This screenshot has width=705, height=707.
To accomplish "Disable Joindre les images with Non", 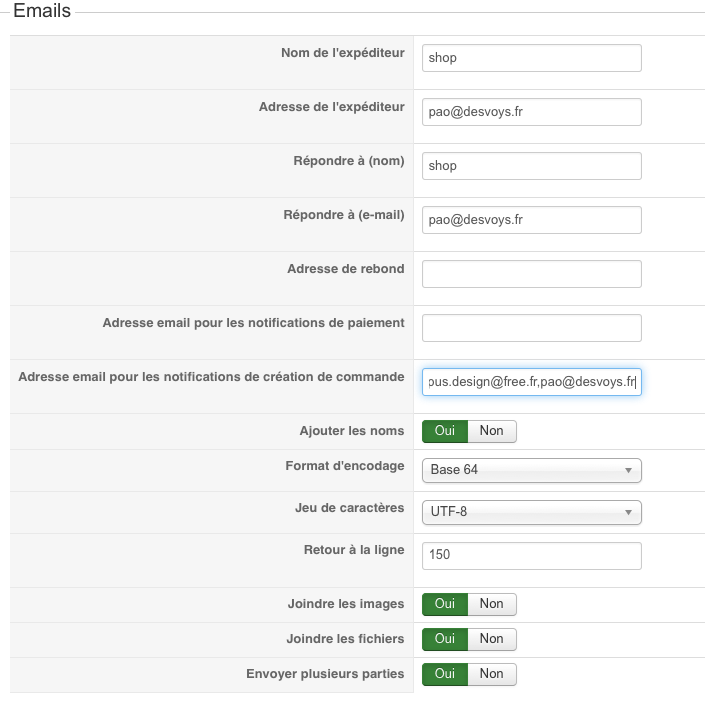I will [x=492, y=604].
